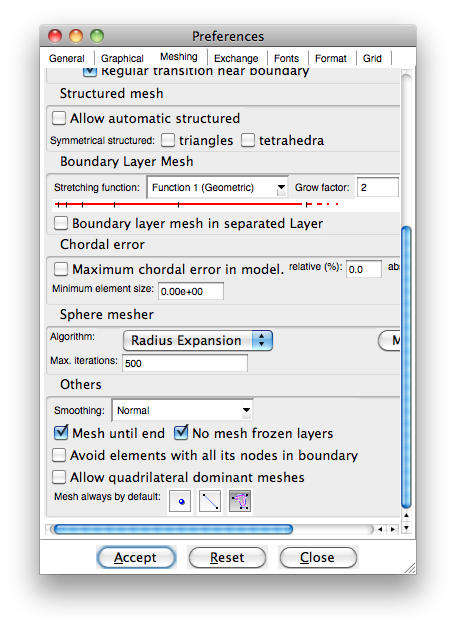The height and width of the screenshot is (629, 456).
Task: Click vertical scrollbar up arrow
Action: click(406, 515)
